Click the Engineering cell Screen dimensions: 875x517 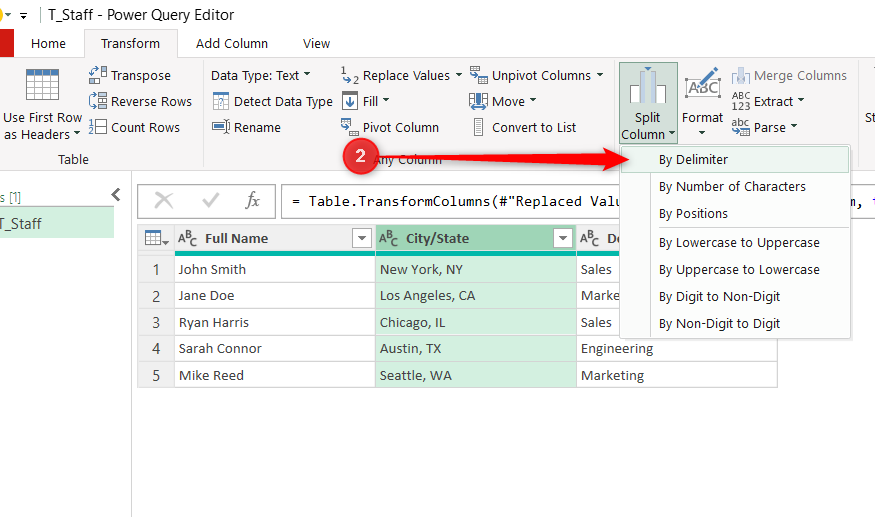(x=676, y=348)
